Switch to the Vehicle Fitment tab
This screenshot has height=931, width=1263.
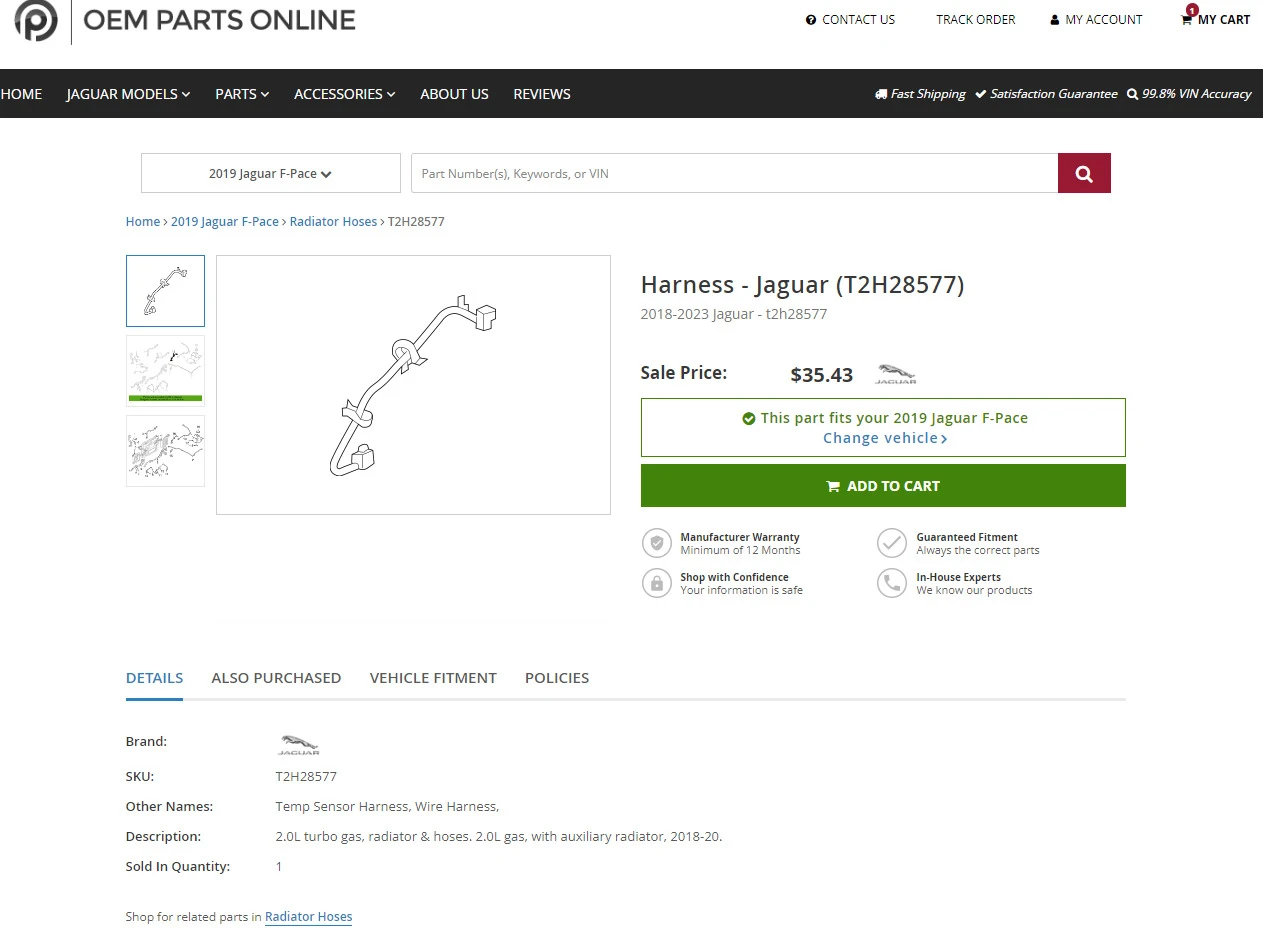point(433,678)
